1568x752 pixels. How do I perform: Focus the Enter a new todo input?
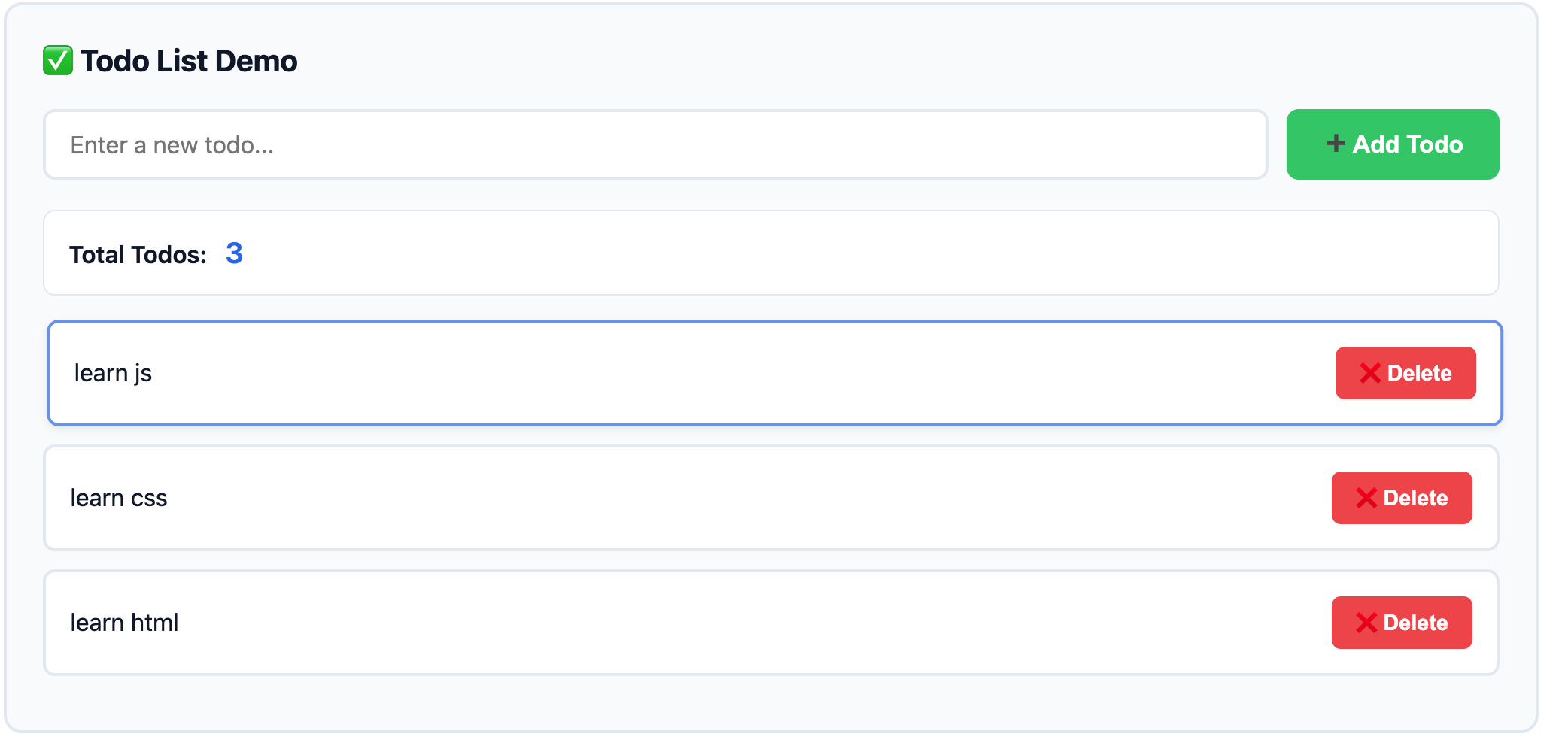655,144
